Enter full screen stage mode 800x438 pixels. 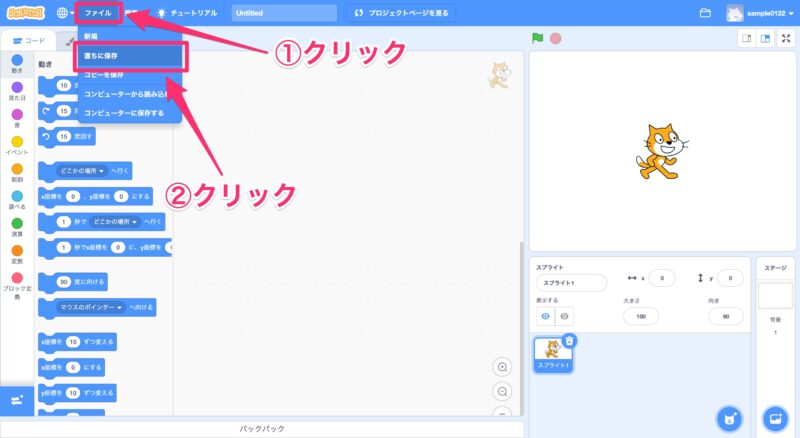(x=786, y=39)
